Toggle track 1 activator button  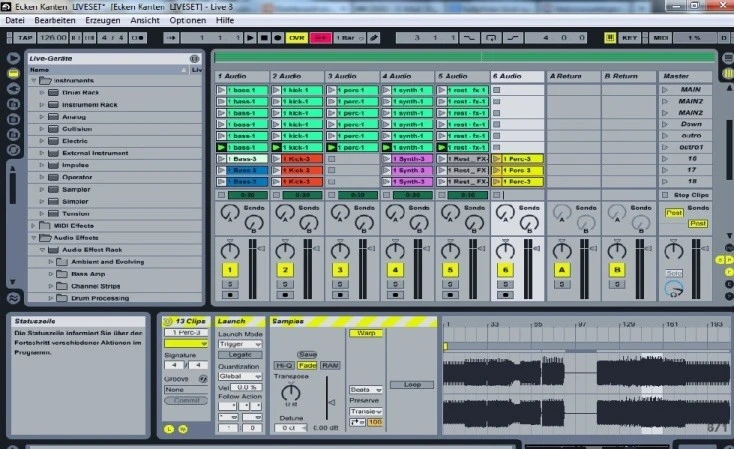click(231, 270)
